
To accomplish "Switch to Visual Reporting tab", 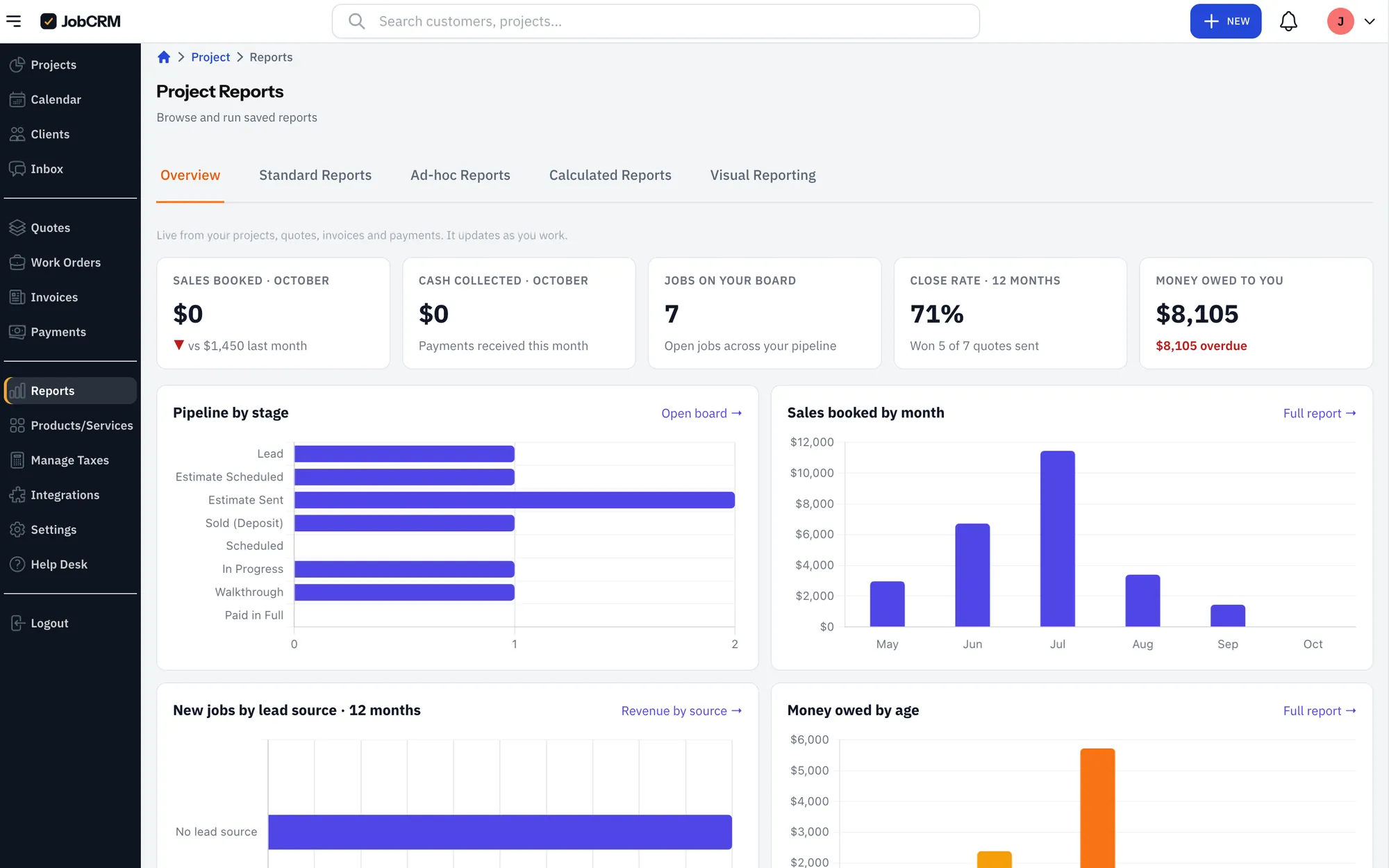I will (763, 175).
